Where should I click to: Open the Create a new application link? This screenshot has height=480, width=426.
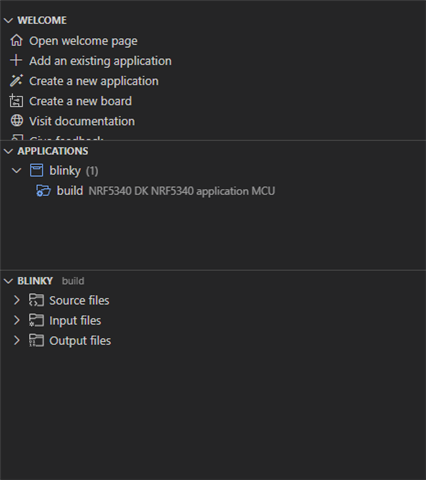pos(94,81)
